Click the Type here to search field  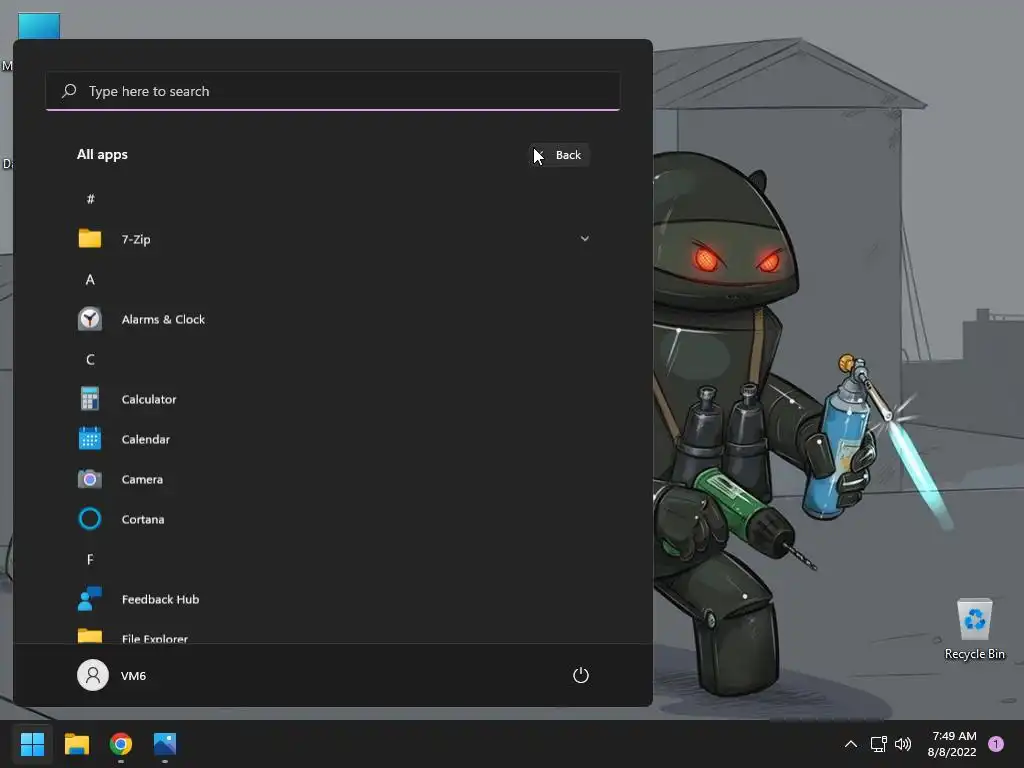coord(333,91)
